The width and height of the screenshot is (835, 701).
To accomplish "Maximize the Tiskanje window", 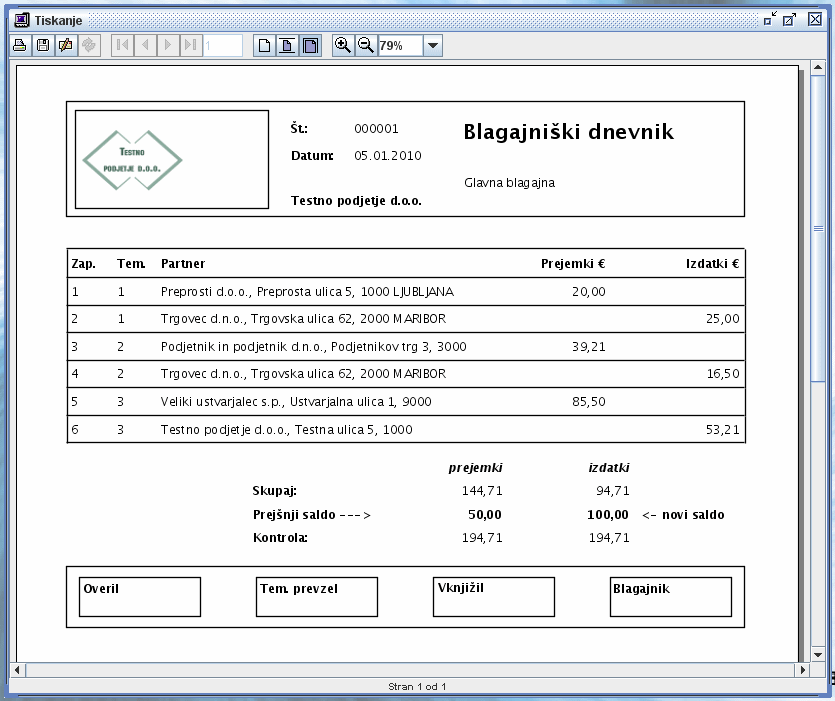I will click(790, 19).
